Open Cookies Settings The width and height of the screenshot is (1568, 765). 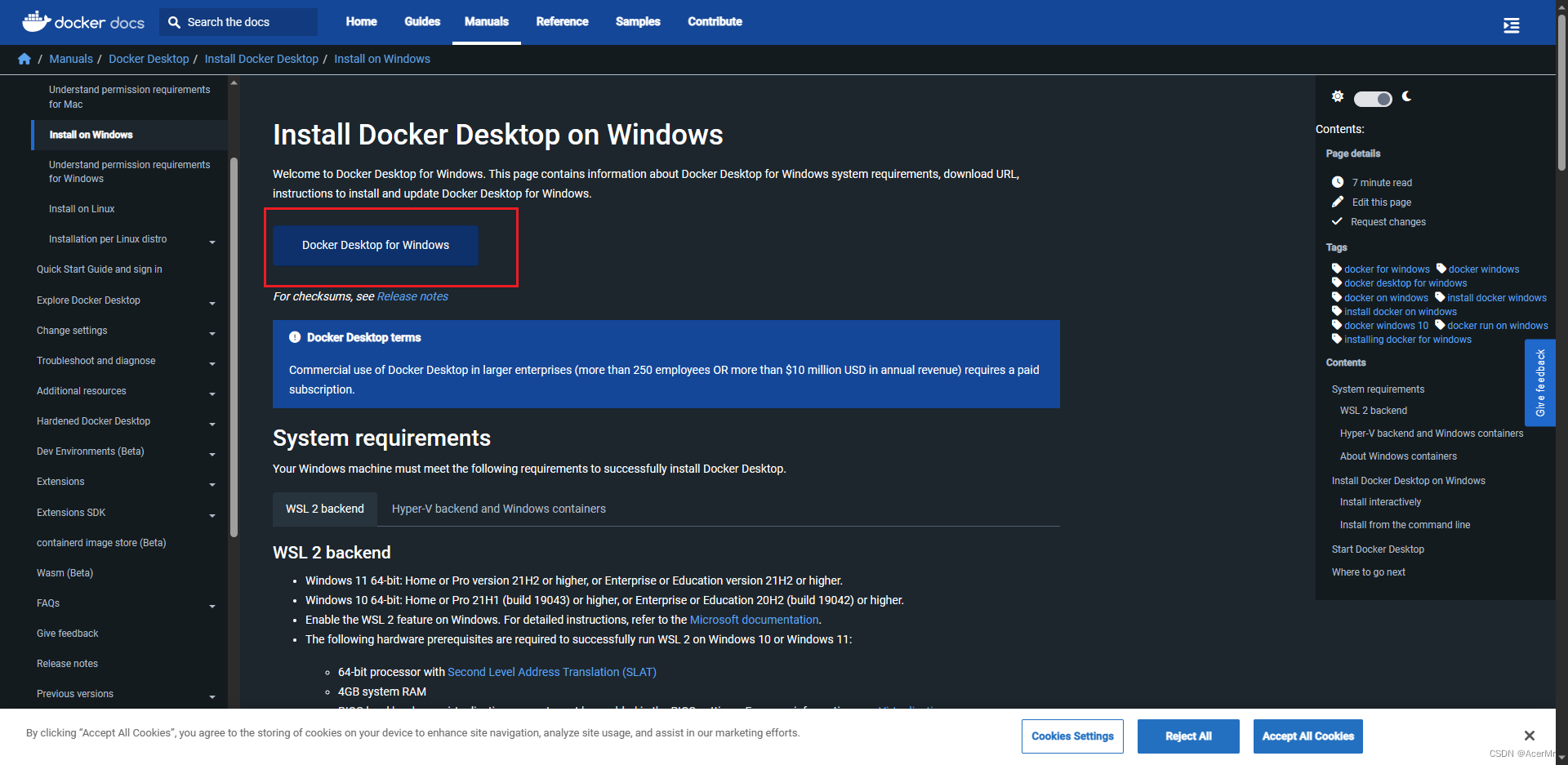(1072, 736)
